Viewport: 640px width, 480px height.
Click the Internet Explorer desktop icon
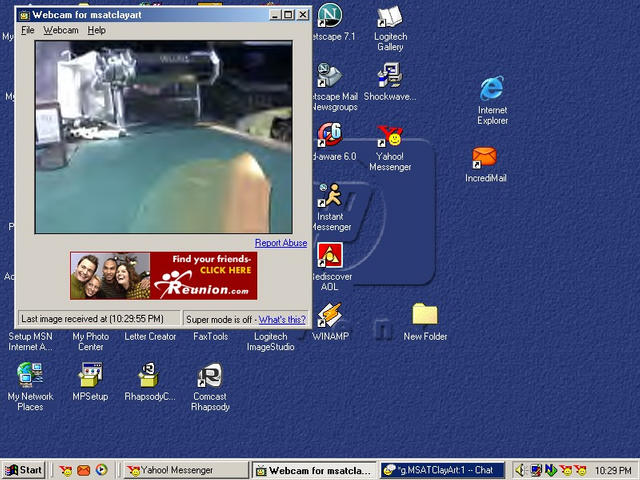point(492,88)
